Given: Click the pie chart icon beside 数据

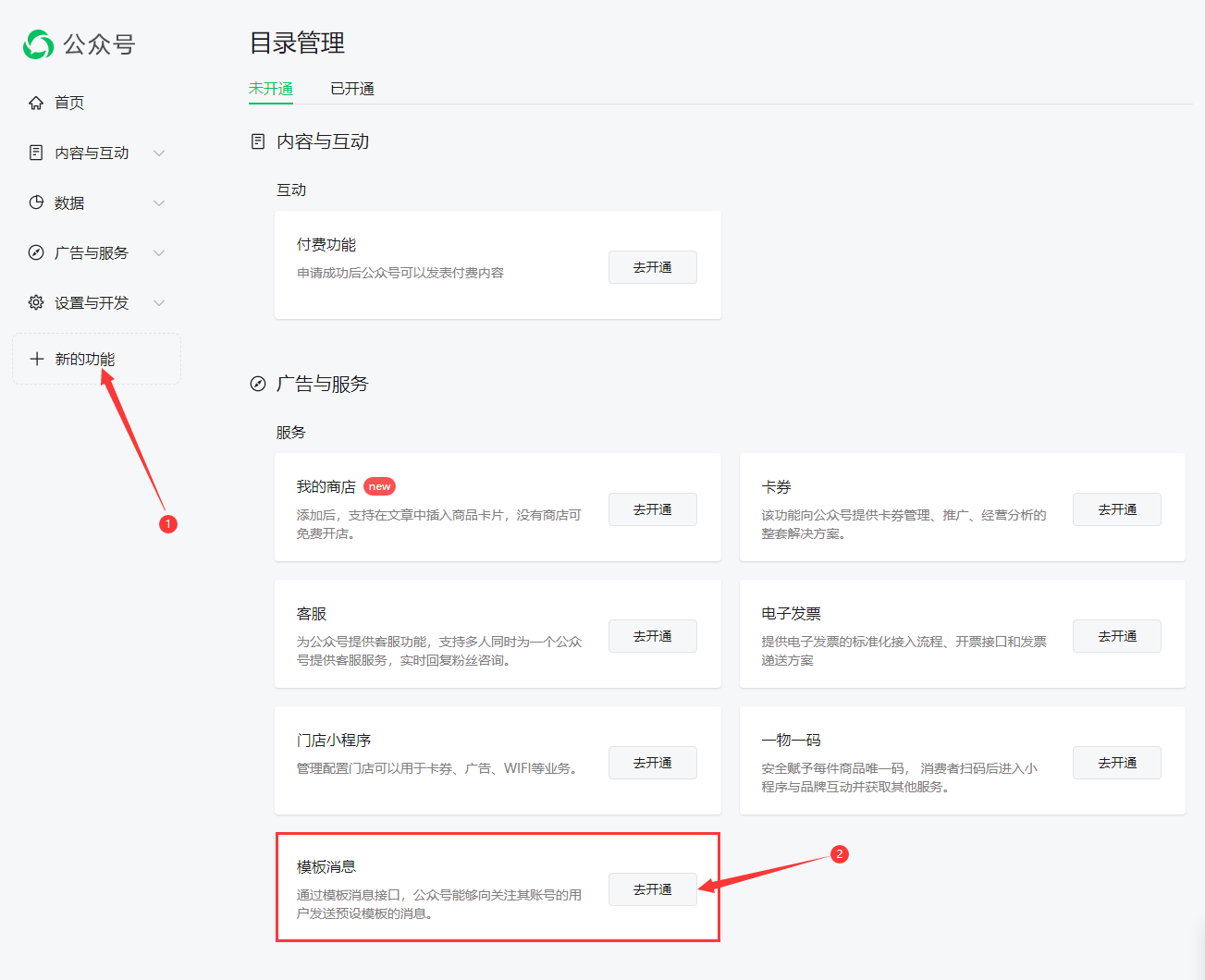Looking at the screenshot, I should pyautogui.click(x=36, y=202).
